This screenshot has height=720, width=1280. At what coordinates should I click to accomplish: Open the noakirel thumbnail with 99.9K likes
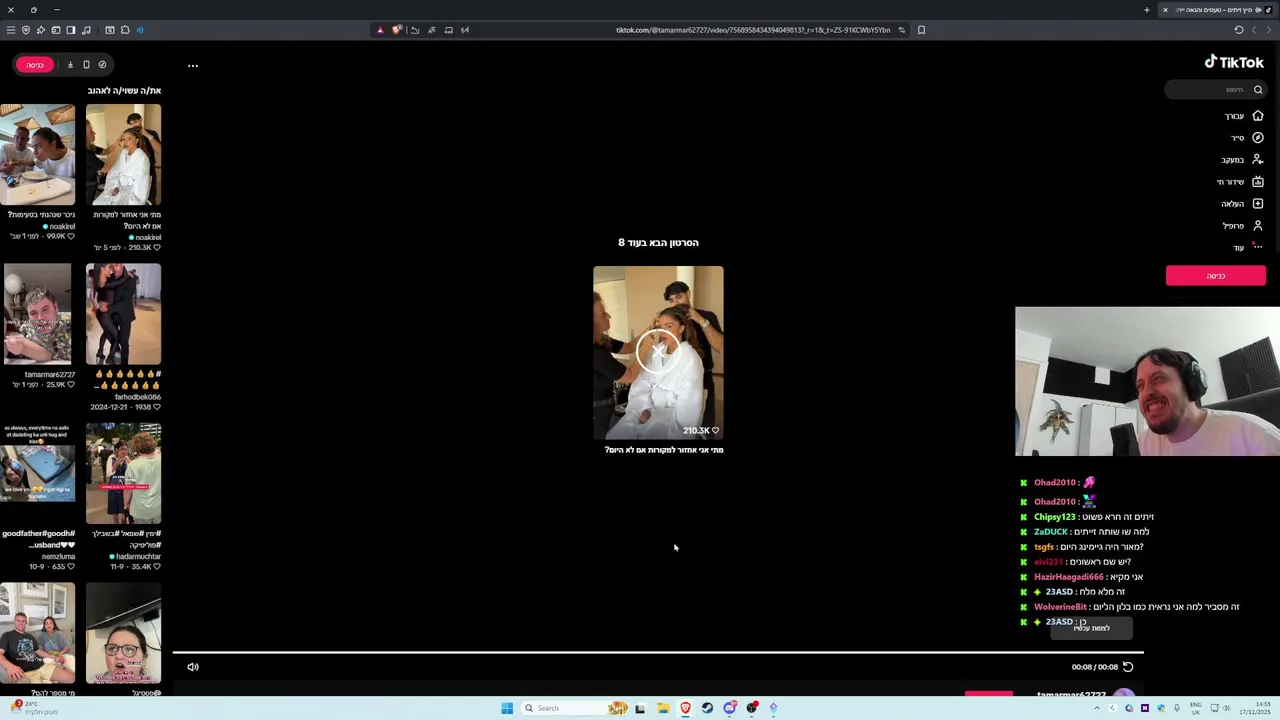(x=37, y=154)
